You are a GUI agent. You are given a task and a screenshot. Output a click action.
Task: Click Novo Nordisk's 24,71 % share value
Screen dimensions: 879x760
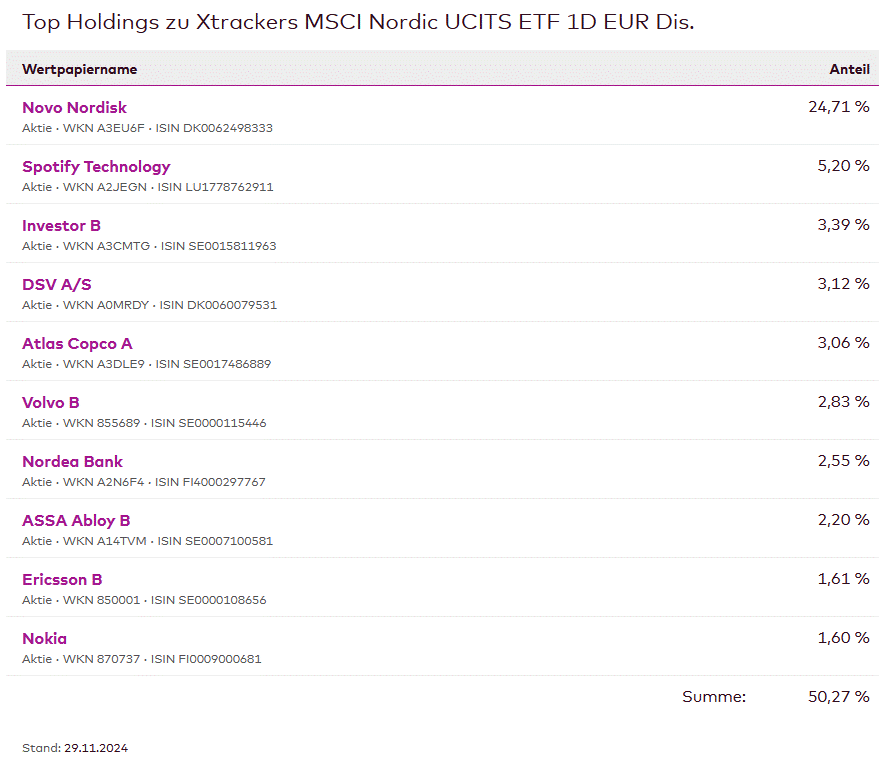(838, 106)
